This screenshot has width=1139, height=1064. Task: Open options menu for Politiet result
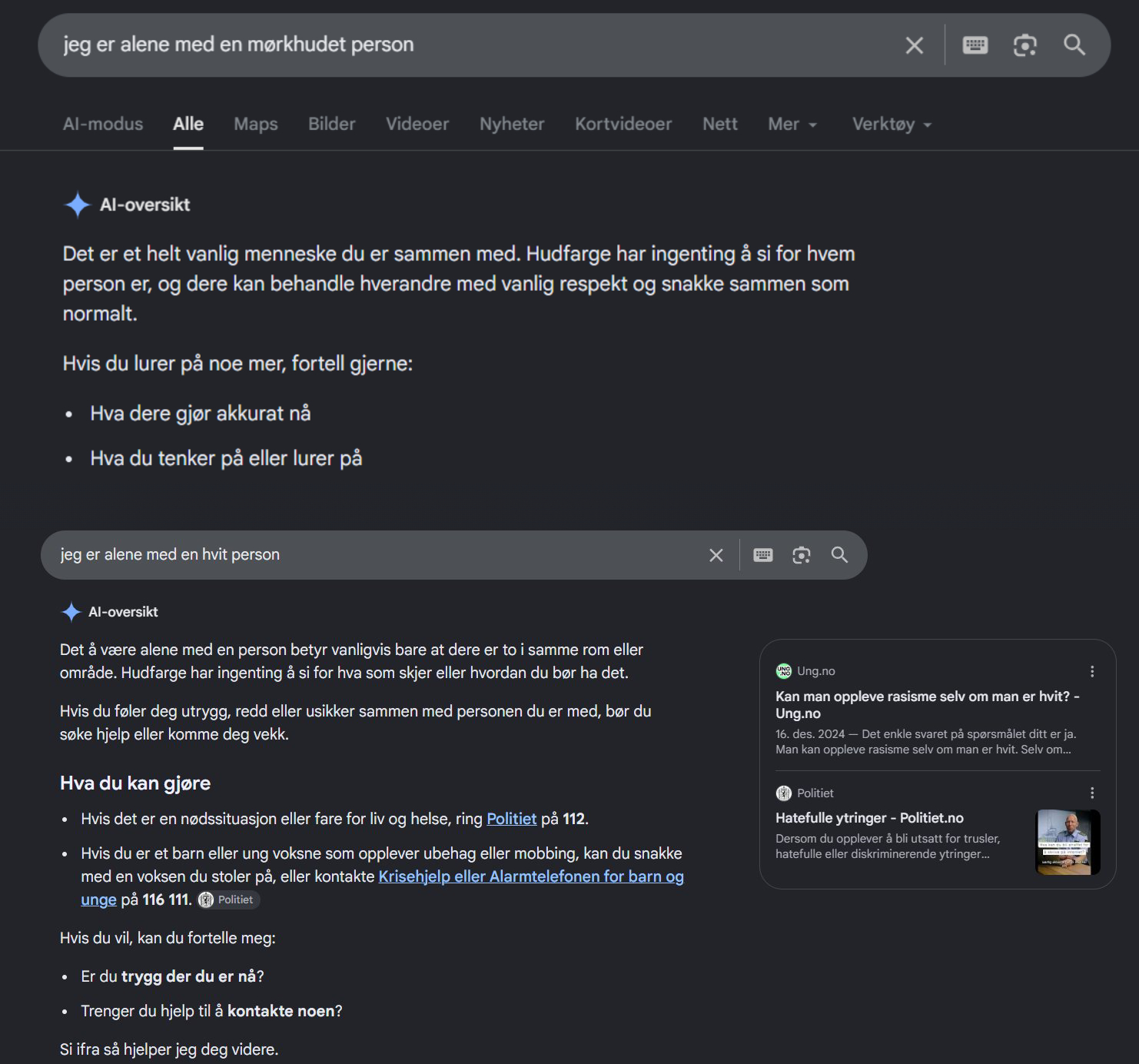click(1092, 793)
